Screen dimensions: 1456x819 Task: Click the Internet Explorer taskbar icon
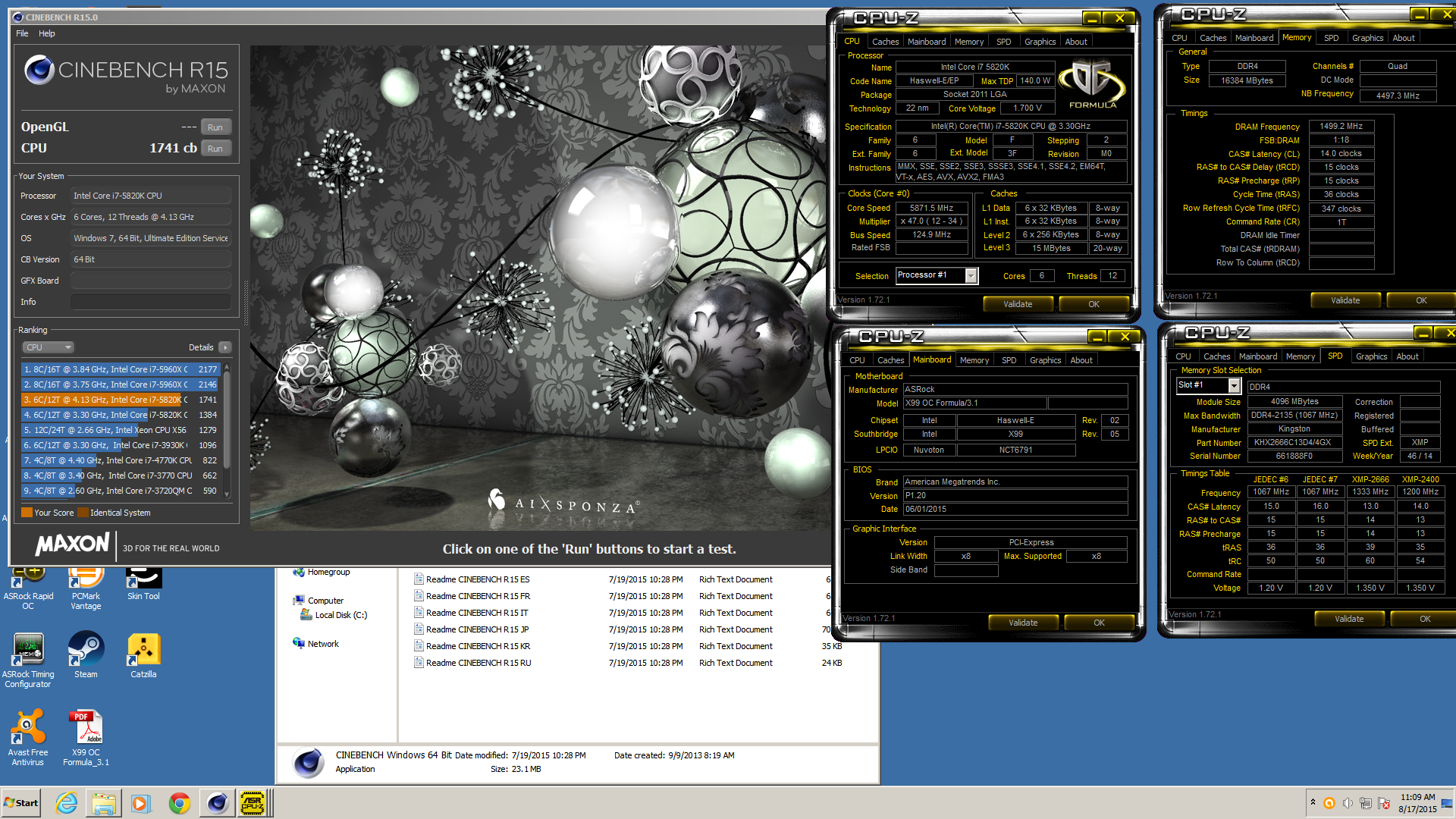67,803
